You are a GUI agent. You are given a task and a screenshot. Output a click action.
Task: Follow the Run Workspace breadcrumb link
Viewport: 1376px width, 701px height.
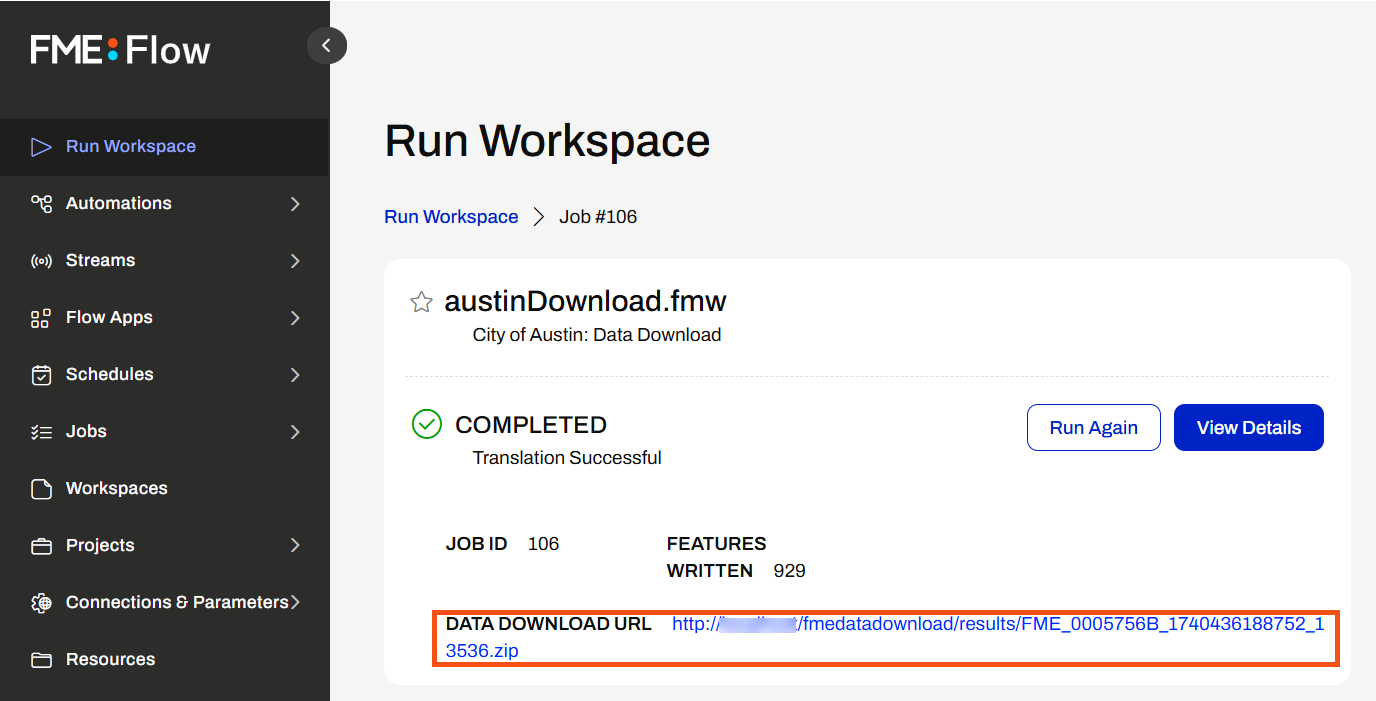pyautogui.click(x=451, y=217)
